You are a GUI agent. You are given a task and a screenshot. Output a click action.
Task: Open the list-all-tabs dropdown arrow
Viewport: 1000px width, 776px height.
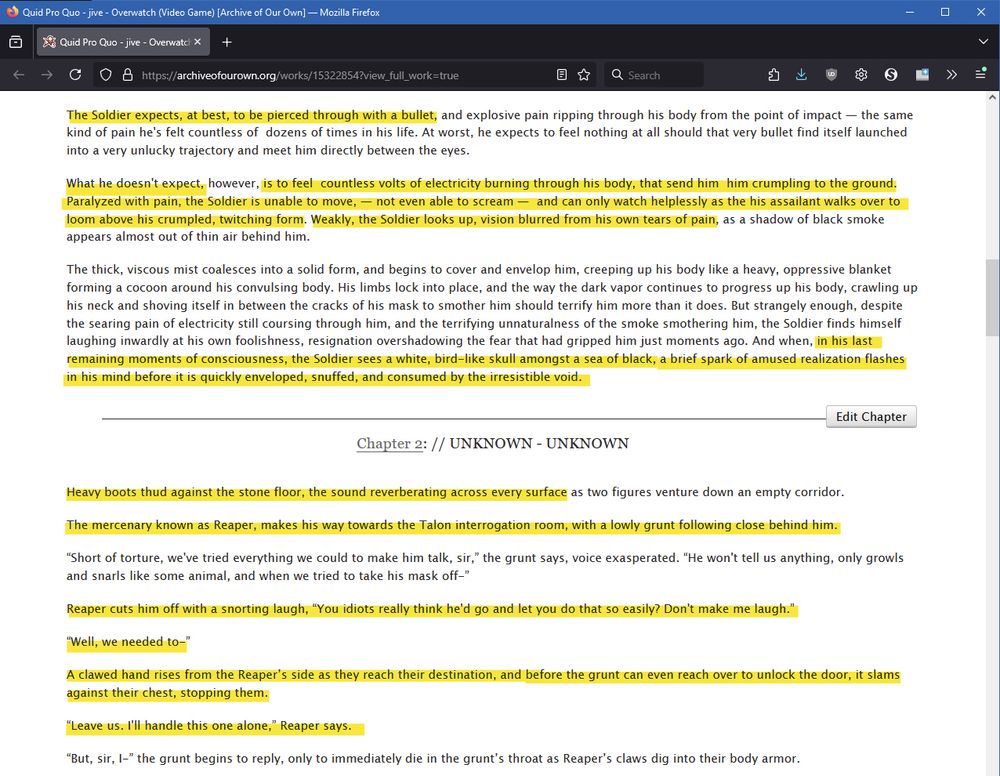tap(981, 42)
